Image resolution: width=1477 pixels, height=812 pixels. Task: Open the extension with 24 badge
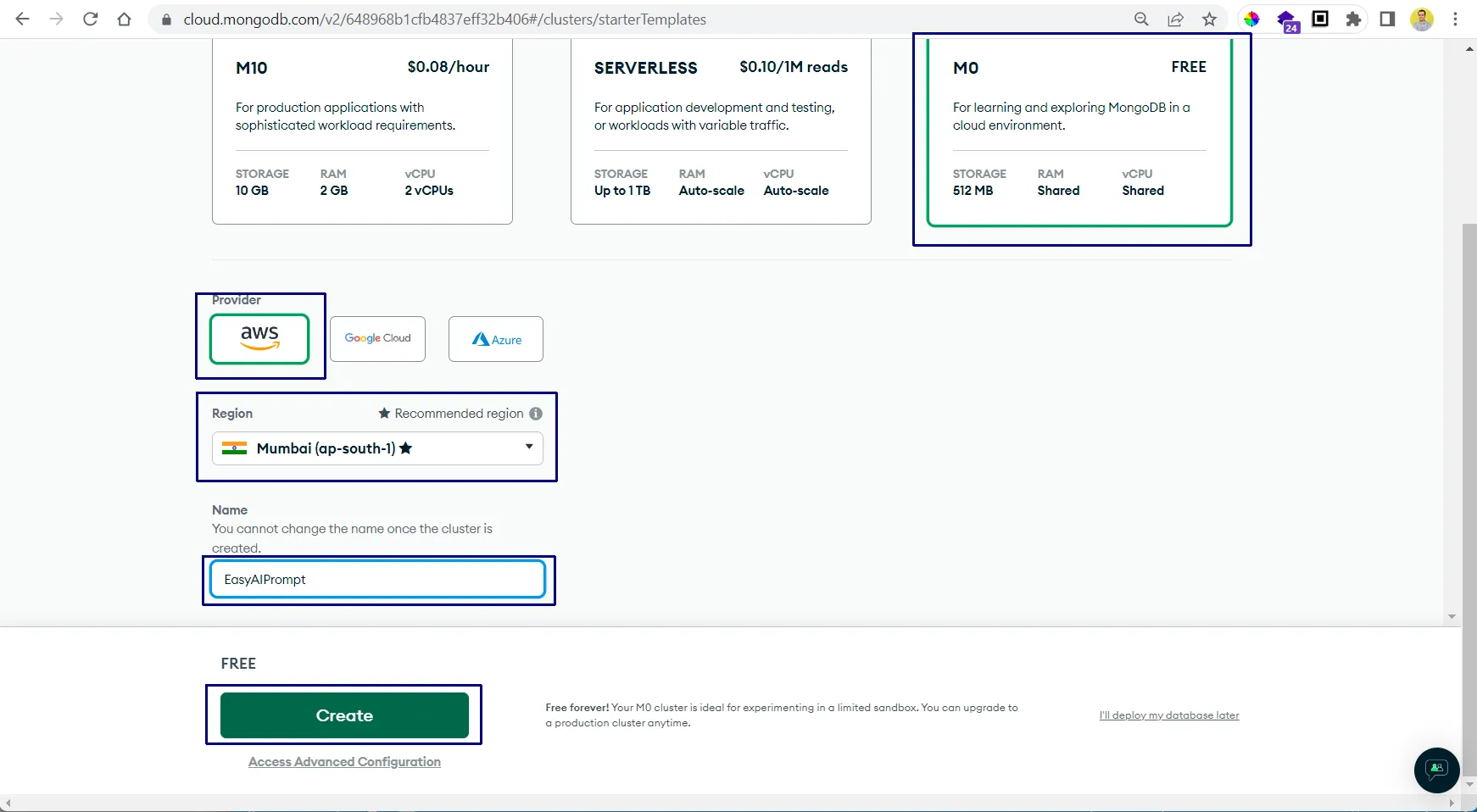pos(1286,20)
